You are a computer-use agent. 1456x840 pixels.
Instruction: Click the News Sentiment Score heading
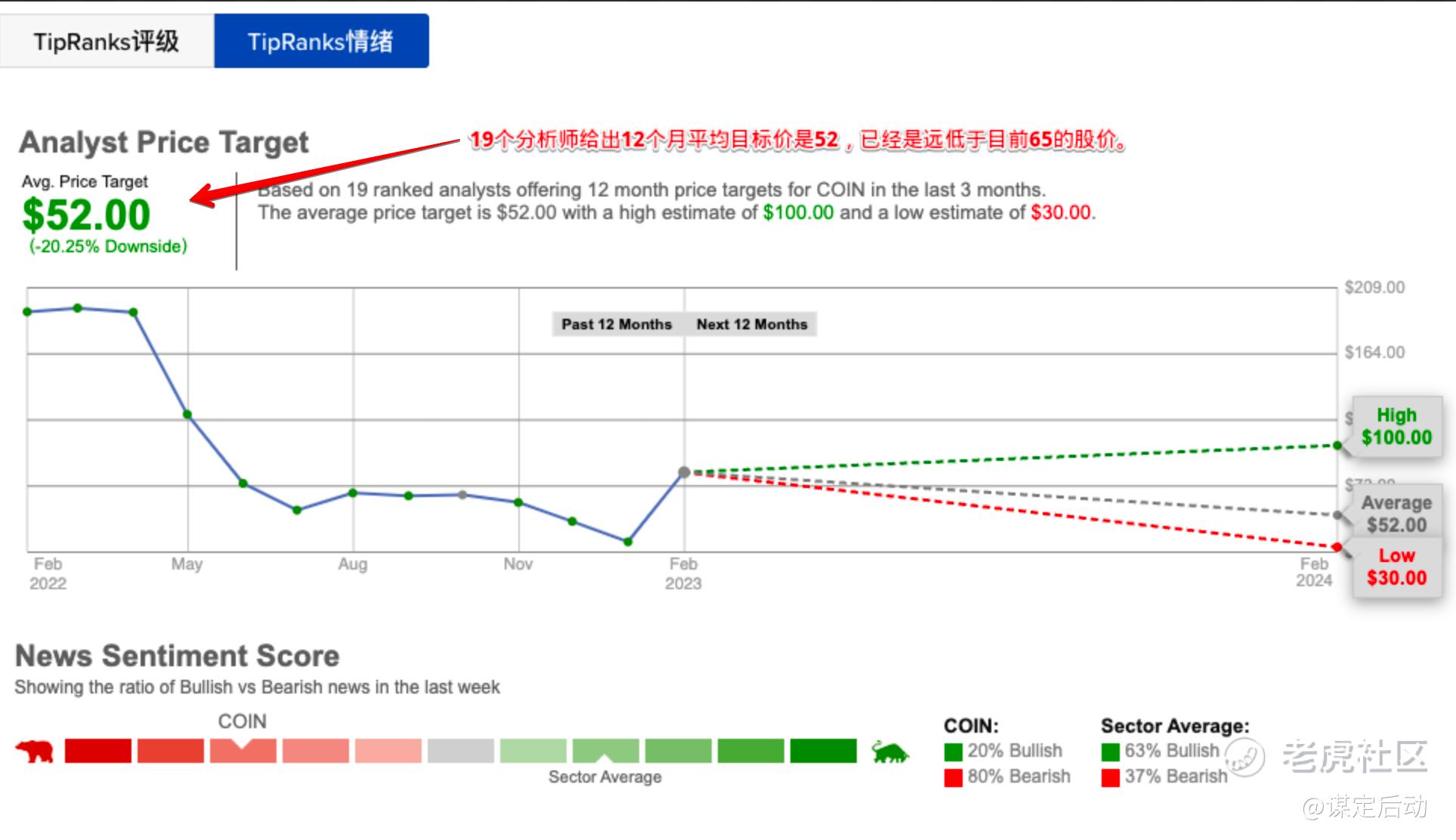pos(178,656)
